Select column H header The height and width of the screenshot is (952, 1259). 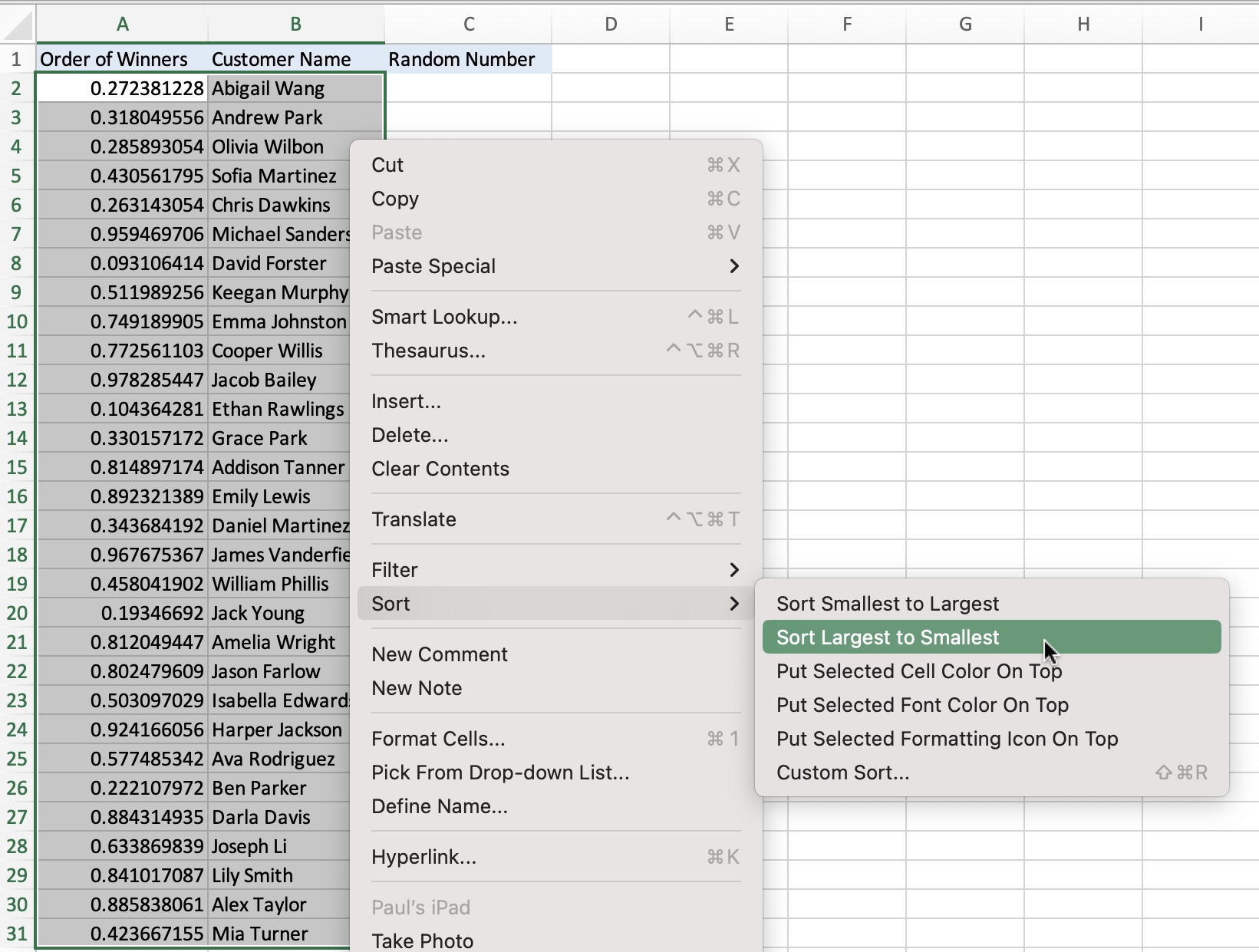pyautogui.click(x=1083, y=25)
